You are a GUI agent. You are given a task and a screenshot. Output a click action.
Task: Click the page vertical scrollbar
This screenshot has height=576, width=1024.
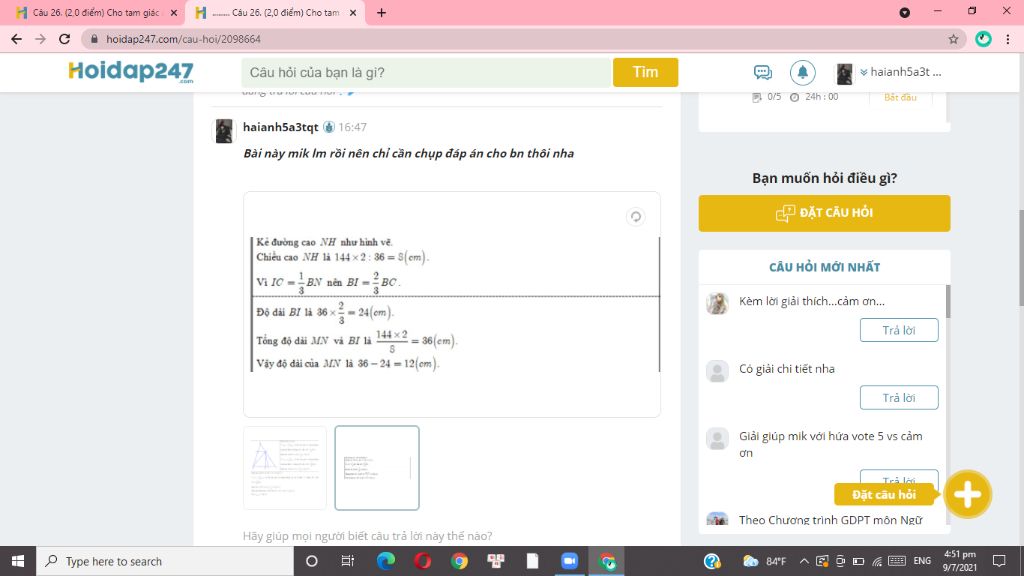[1019, 258]
